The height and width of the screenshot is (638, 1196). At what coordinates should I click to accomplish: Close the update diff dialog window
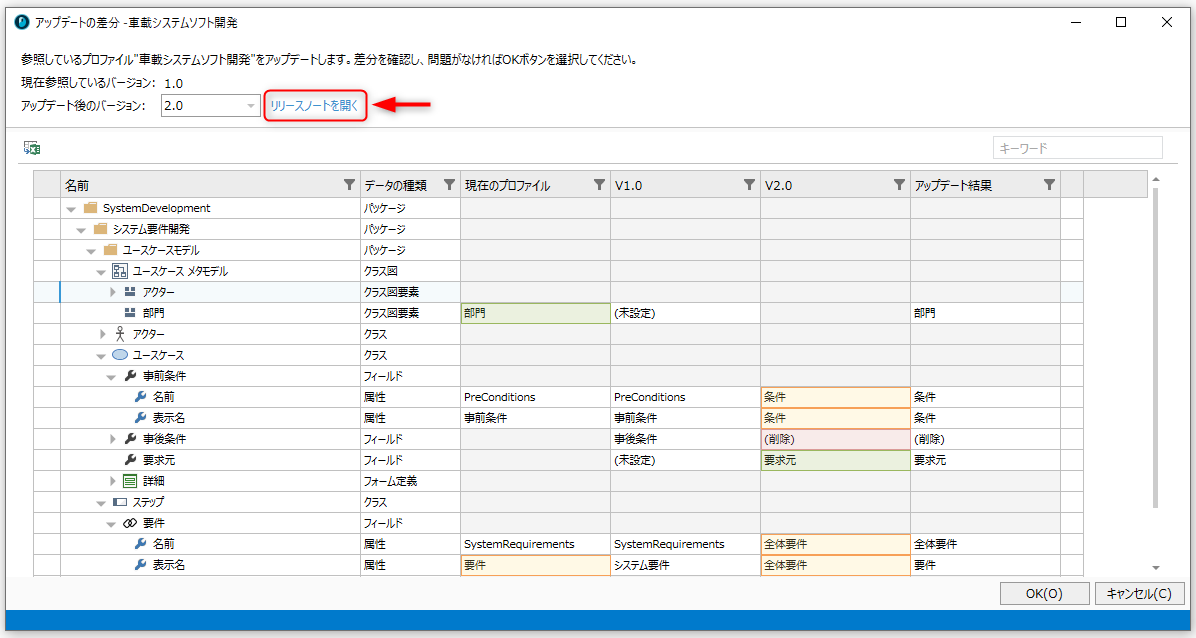click(x=1166, y=22)
